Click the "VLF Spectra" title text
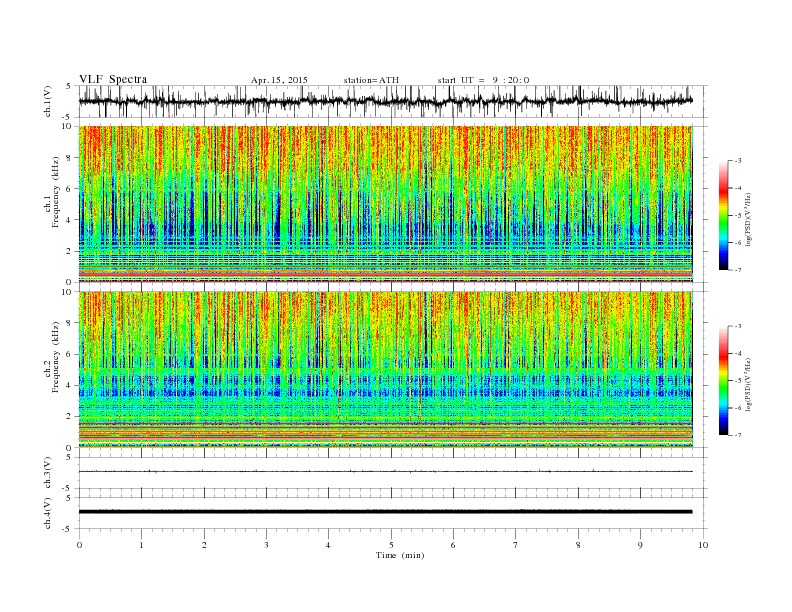 point(113,79)
